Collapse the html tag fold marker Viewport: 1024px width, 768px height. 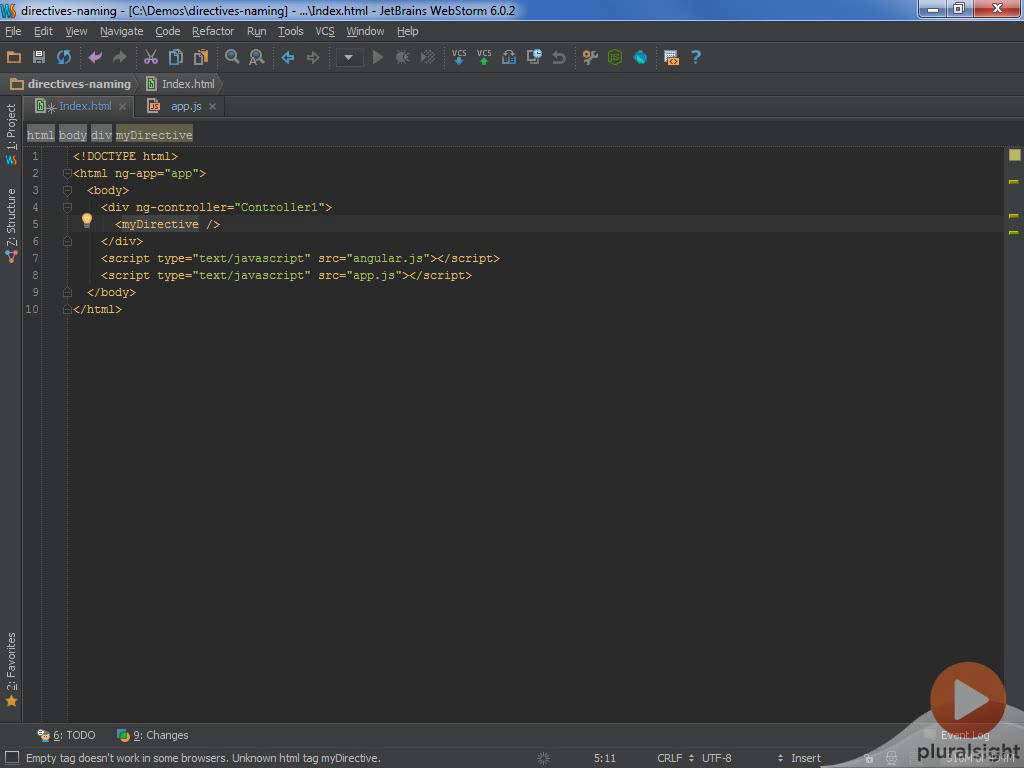[67, 174]
